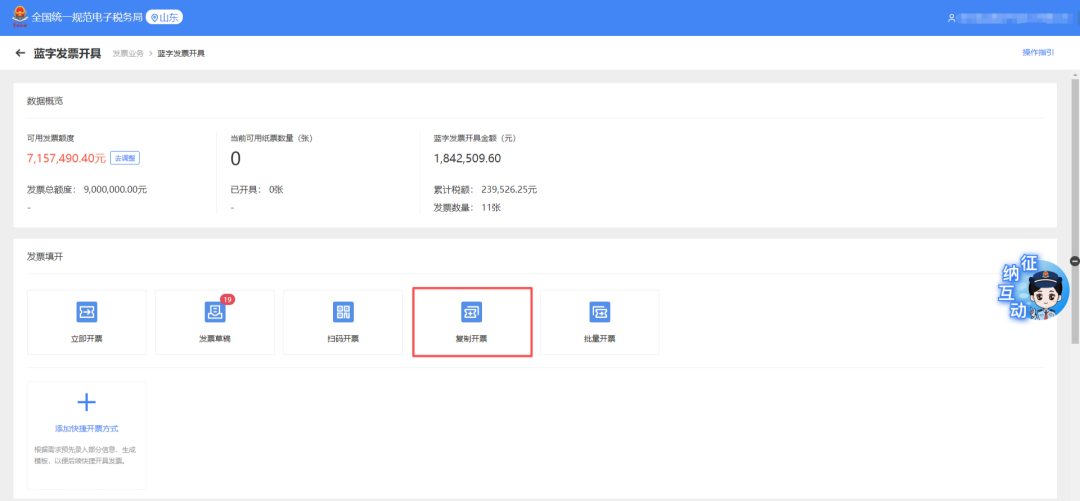Click the 当前可用纸票数量 label
The image size is (1080, 501).
pyautogui.click(x=271, y=139)
